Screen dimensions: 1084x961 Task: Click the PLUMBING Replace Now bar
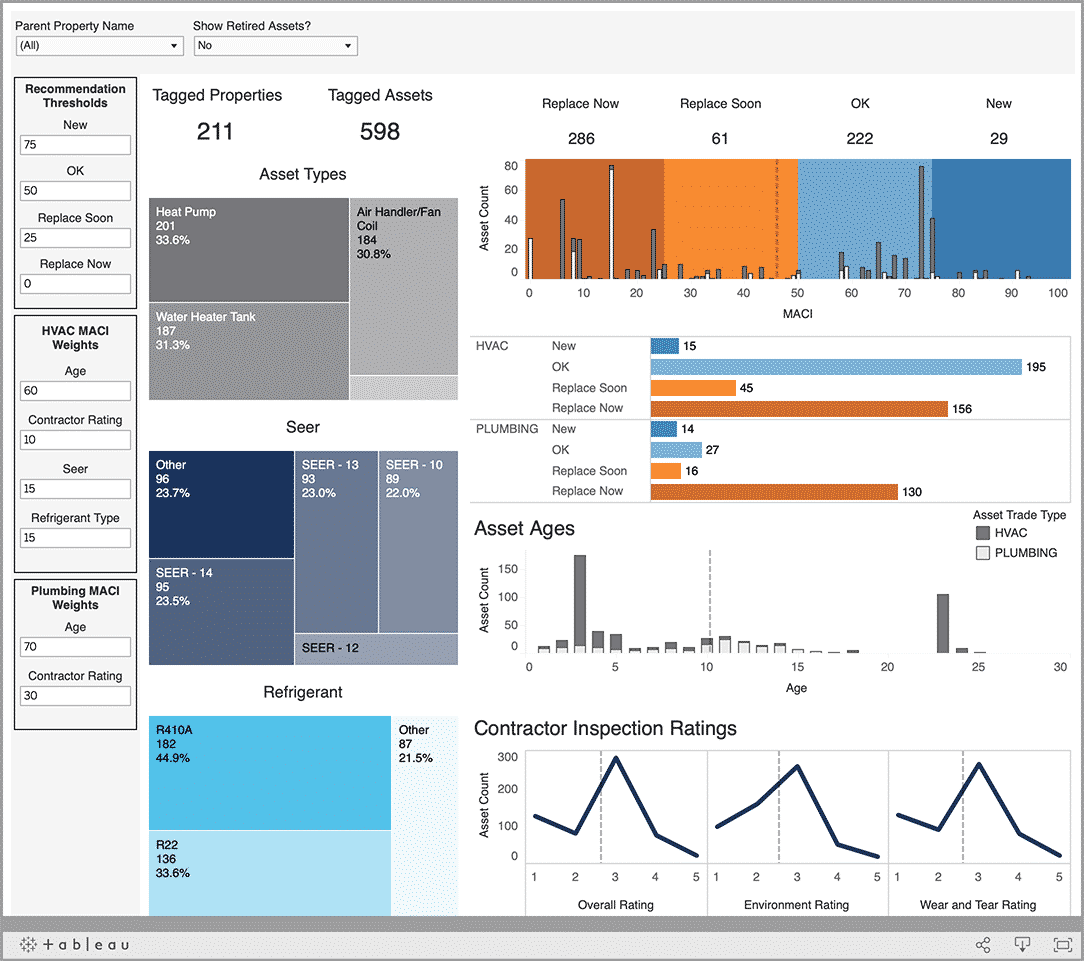(x=774, y=492)
